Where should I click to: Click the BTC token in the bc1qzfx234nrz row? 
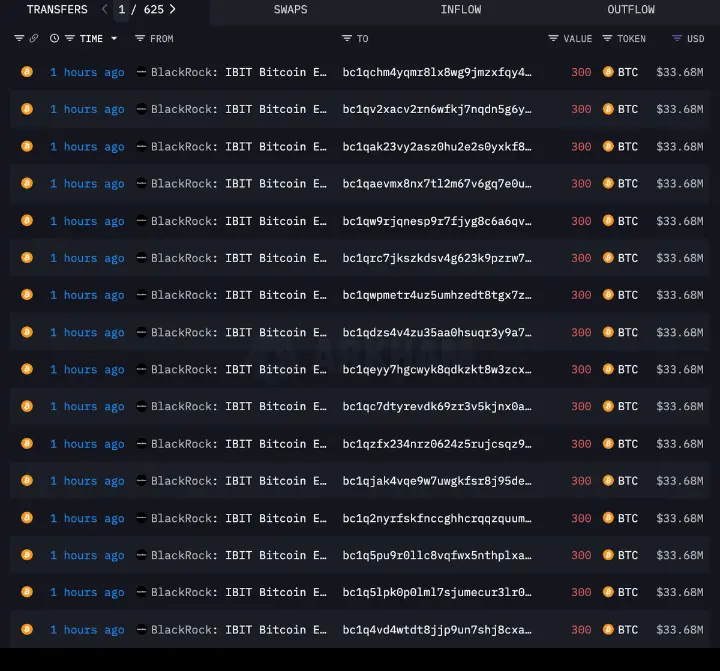627,444
